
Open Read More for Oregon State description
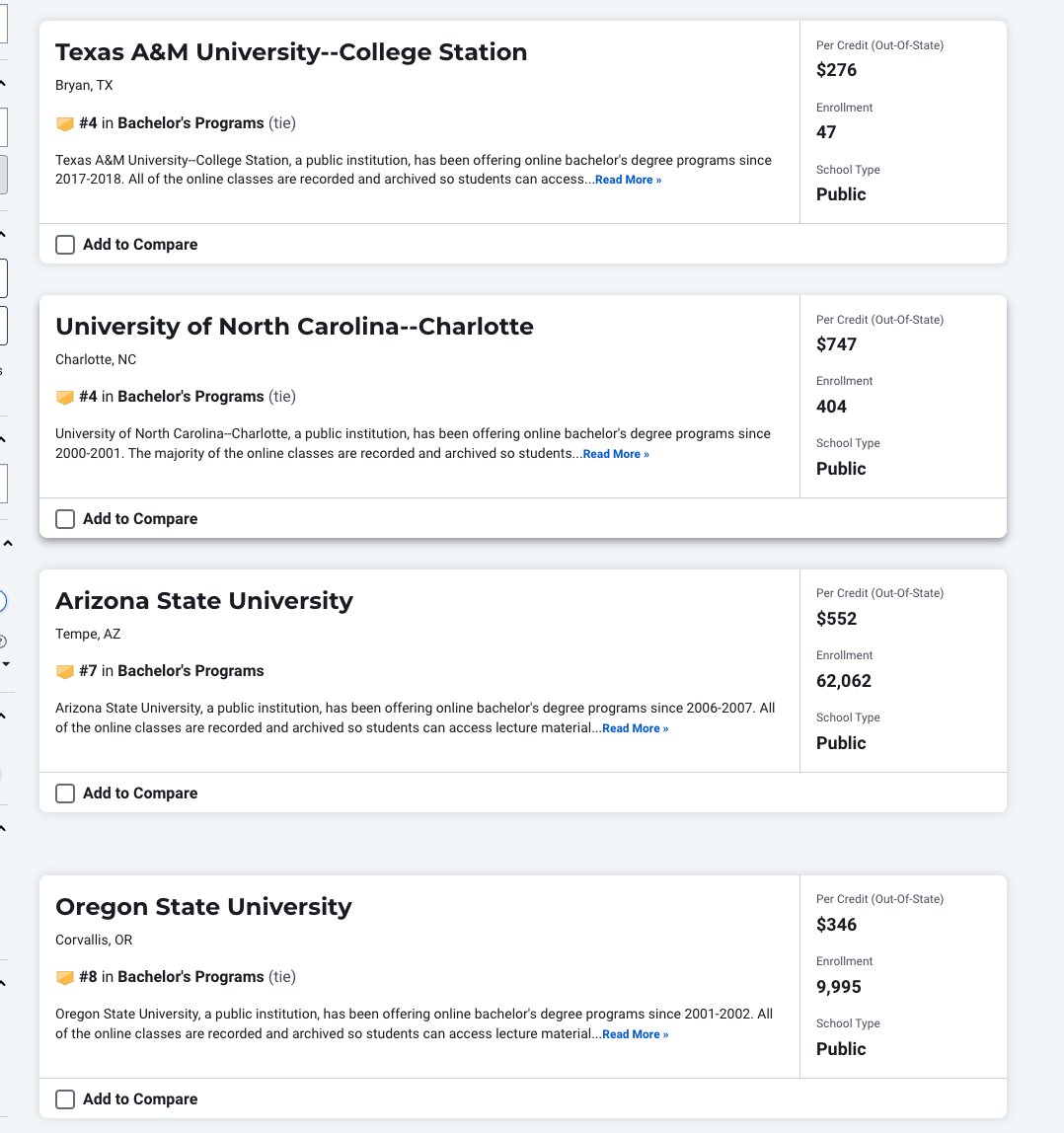[x=636, y=1034]
